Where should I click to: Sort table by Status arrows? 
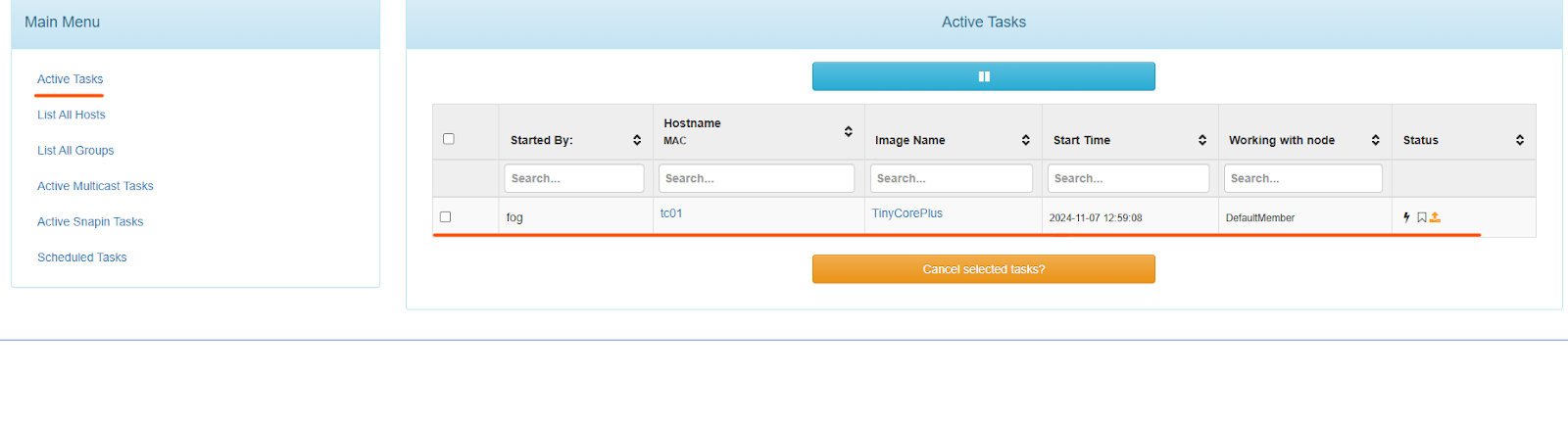(1520, 140)
